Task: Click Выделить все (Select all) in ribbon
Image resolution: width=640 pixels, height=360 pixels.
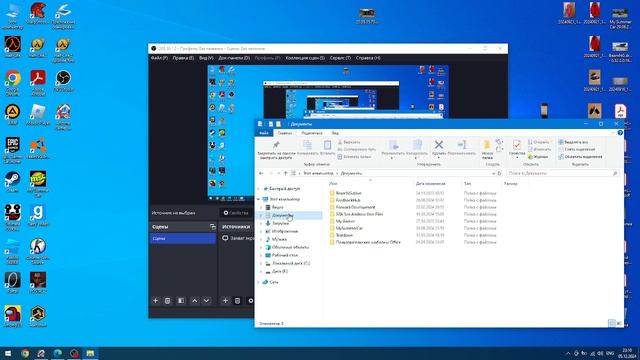Action: 573,142
